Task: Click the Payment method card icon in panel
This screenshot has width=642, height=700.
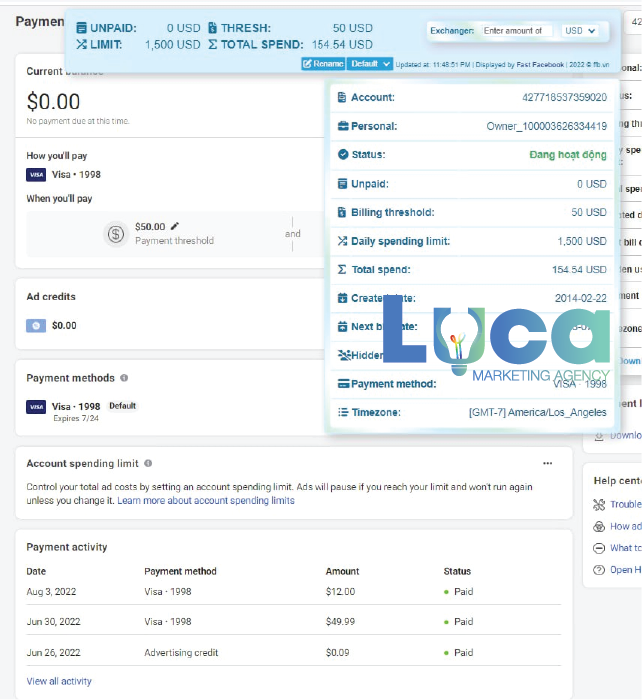Action: [x=344, y=383]
